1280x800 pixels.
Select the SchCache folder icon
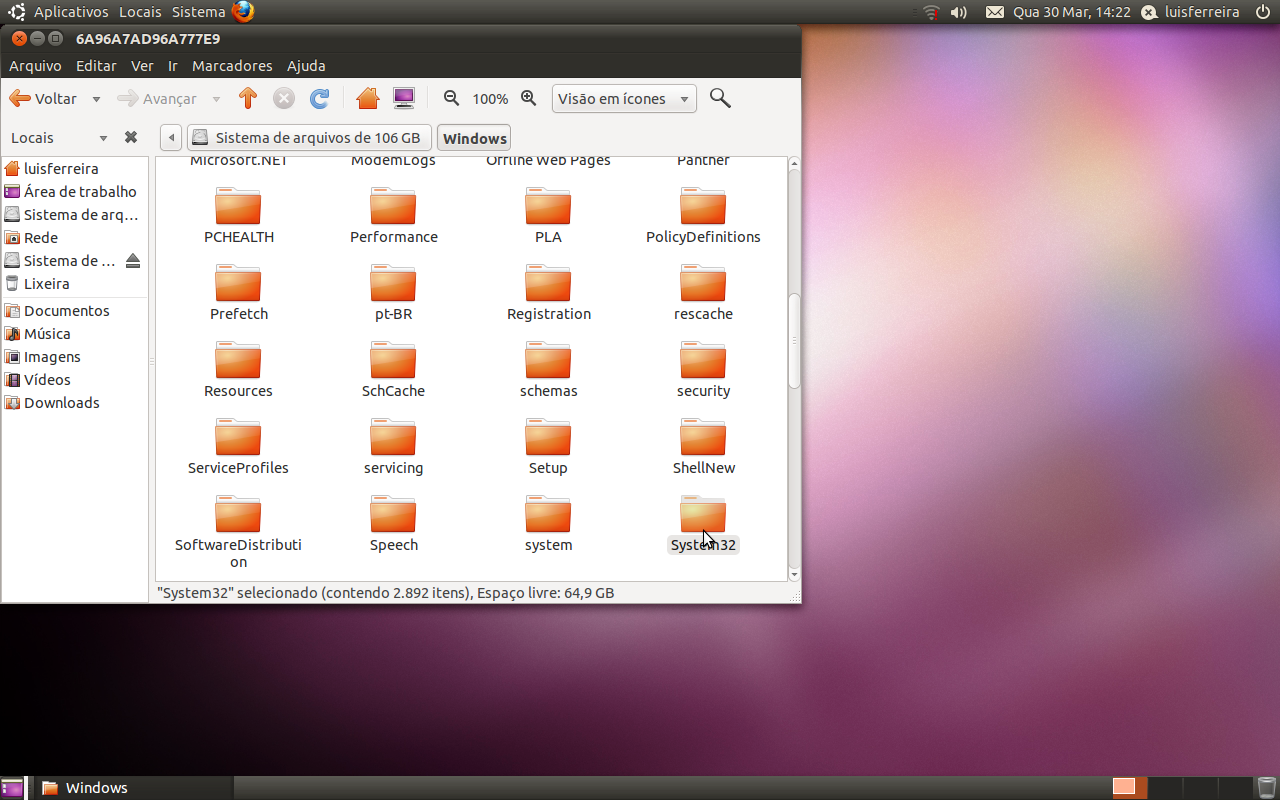point(393,359)
